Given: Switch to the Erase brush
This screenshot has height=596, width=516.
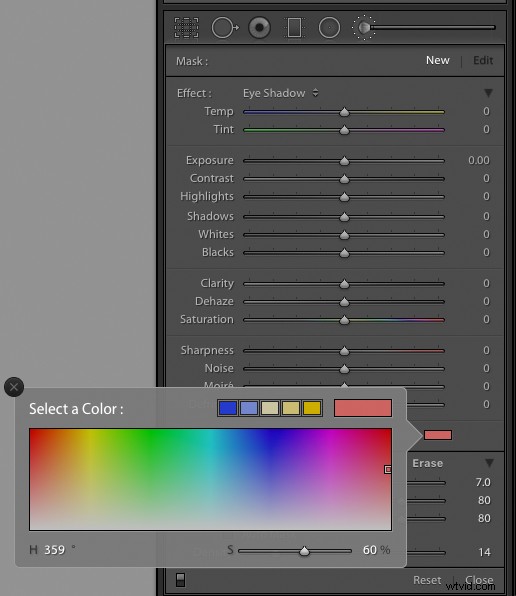Looking at the screenshot, I should point(427,463).
